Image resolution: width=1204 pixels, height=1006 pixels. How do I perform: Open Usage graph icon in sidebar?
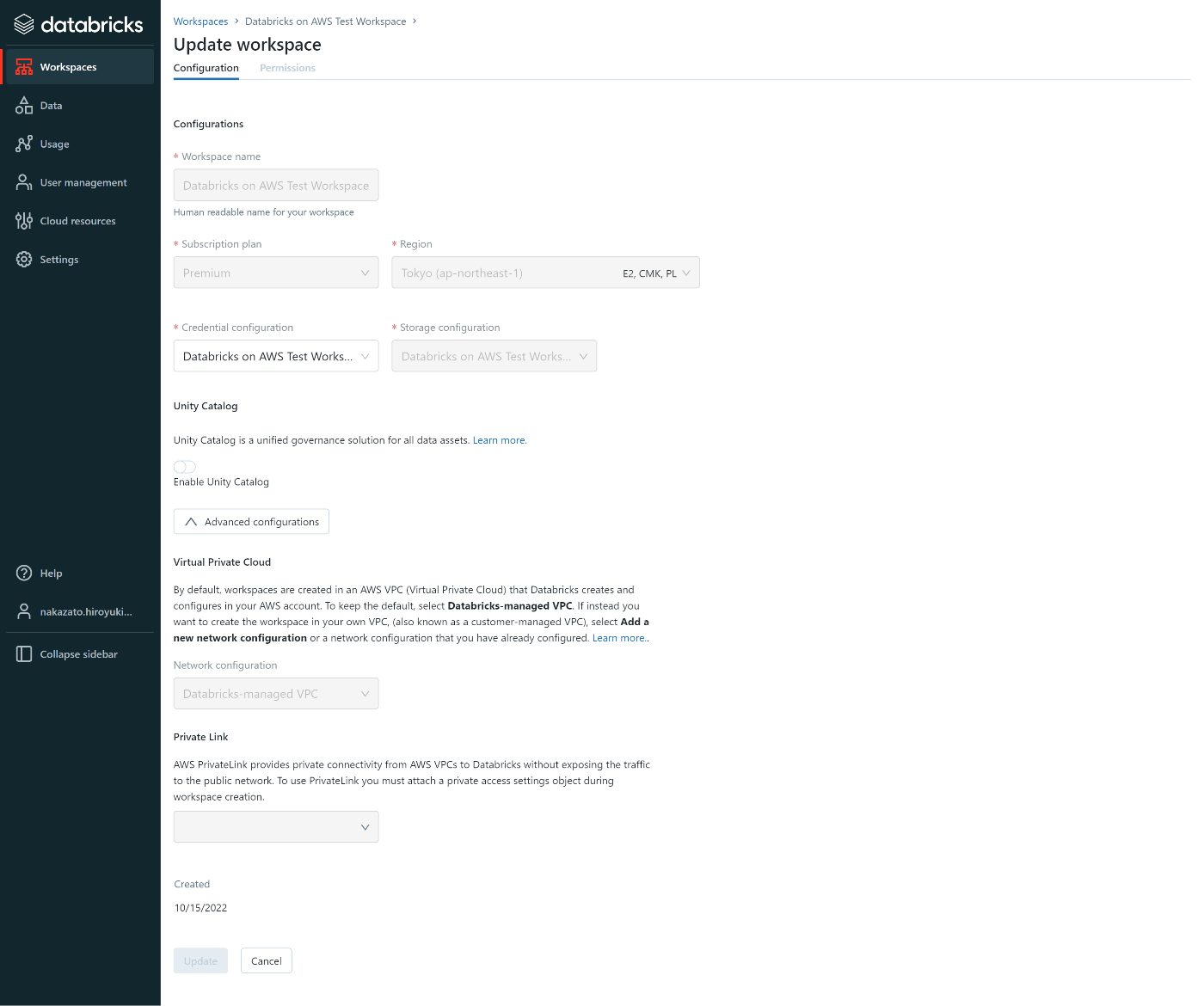24,144
